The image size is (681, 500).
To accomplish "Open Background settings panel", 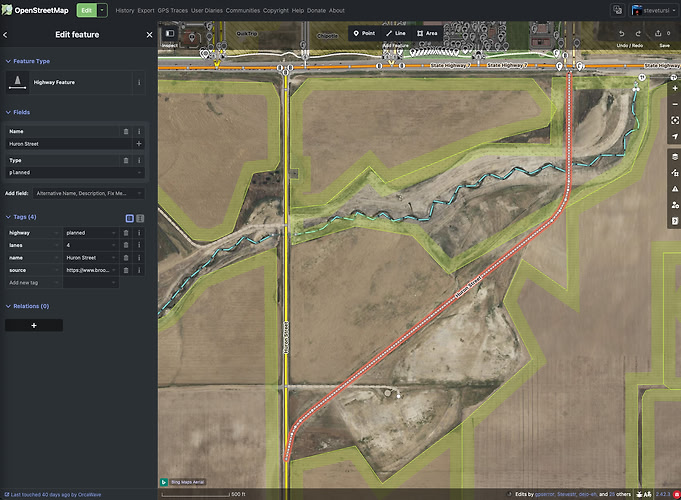I will pos(674,157).
